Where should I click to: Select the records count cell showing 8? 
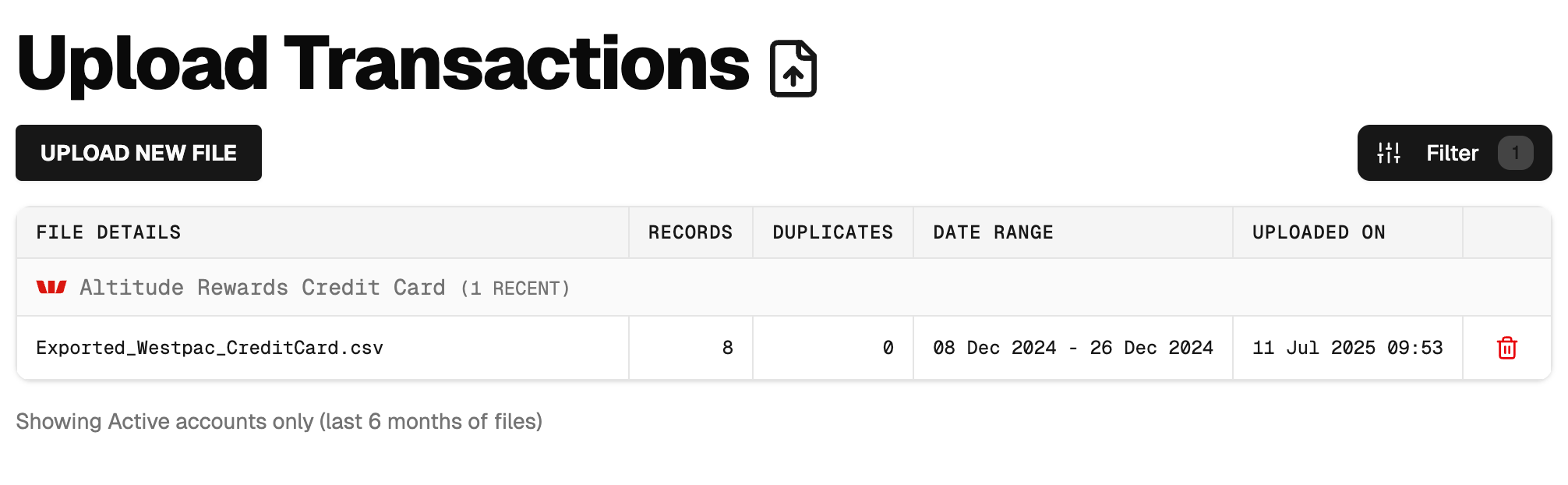tap(727, 348)
